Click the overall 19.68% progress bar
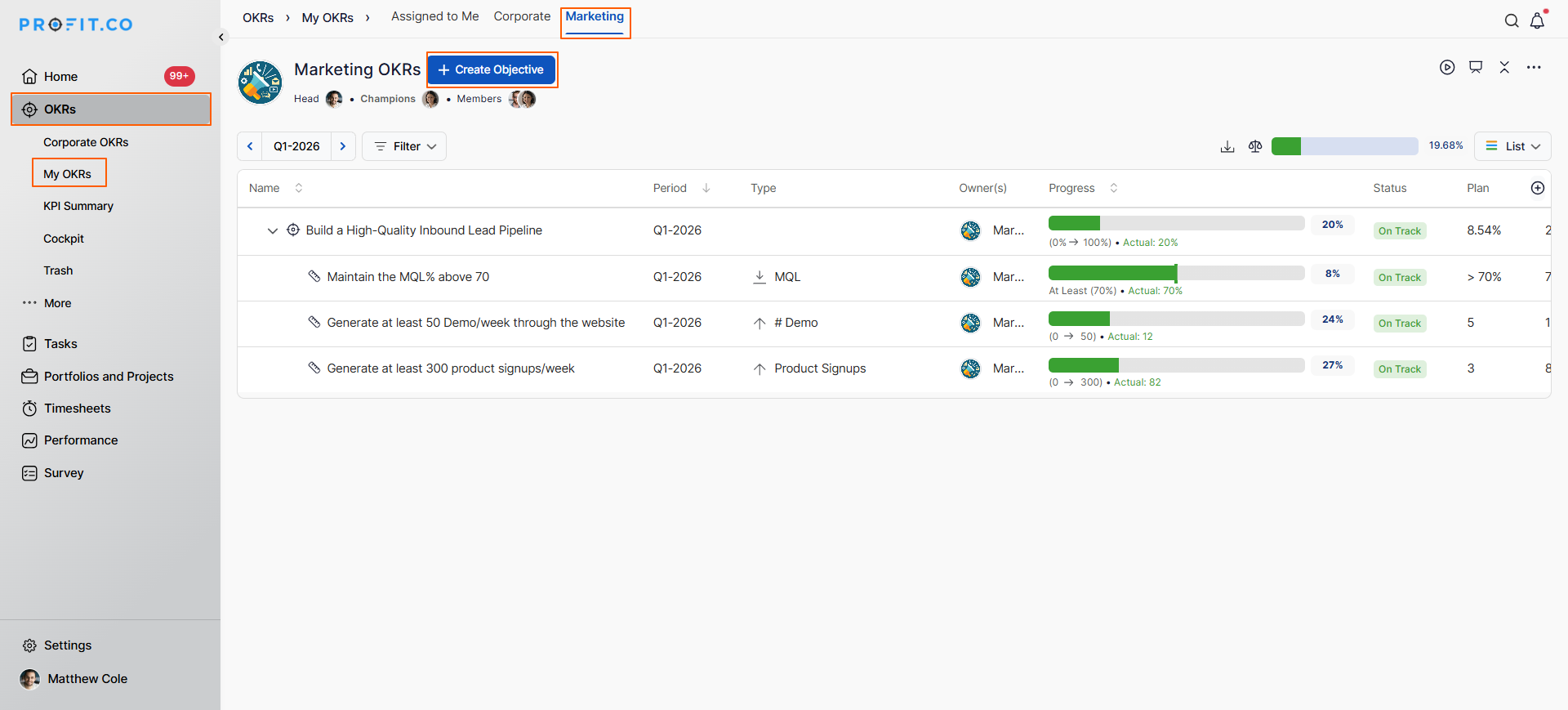 click(x=1344, y=146)
